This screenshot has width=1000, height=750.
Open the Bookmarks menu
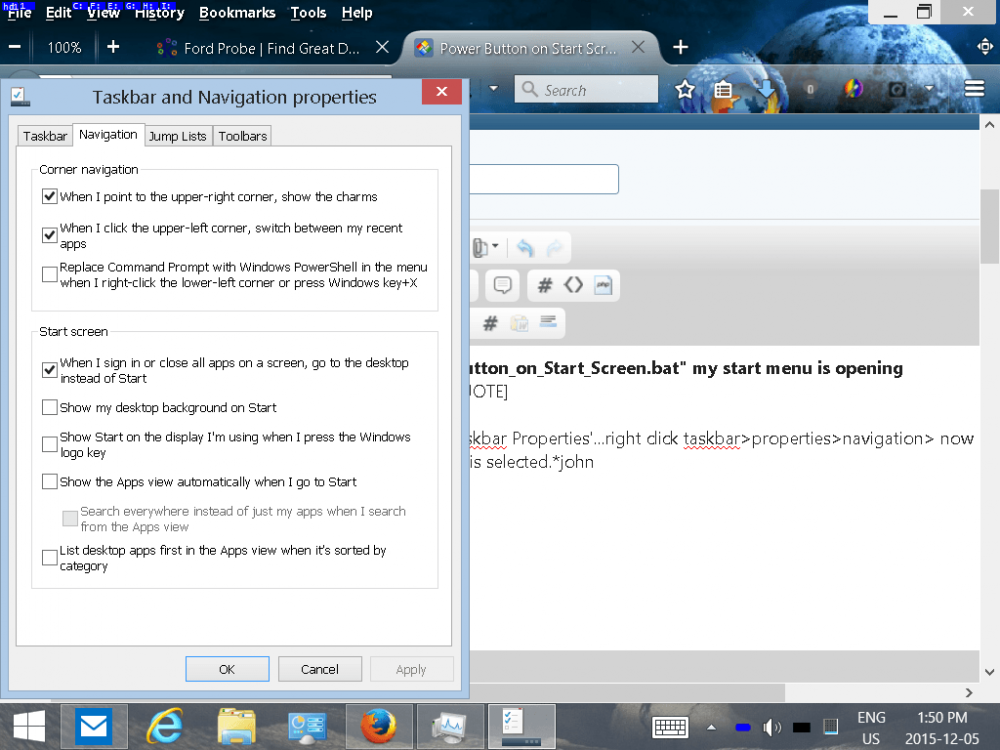[x=236, y=13]
